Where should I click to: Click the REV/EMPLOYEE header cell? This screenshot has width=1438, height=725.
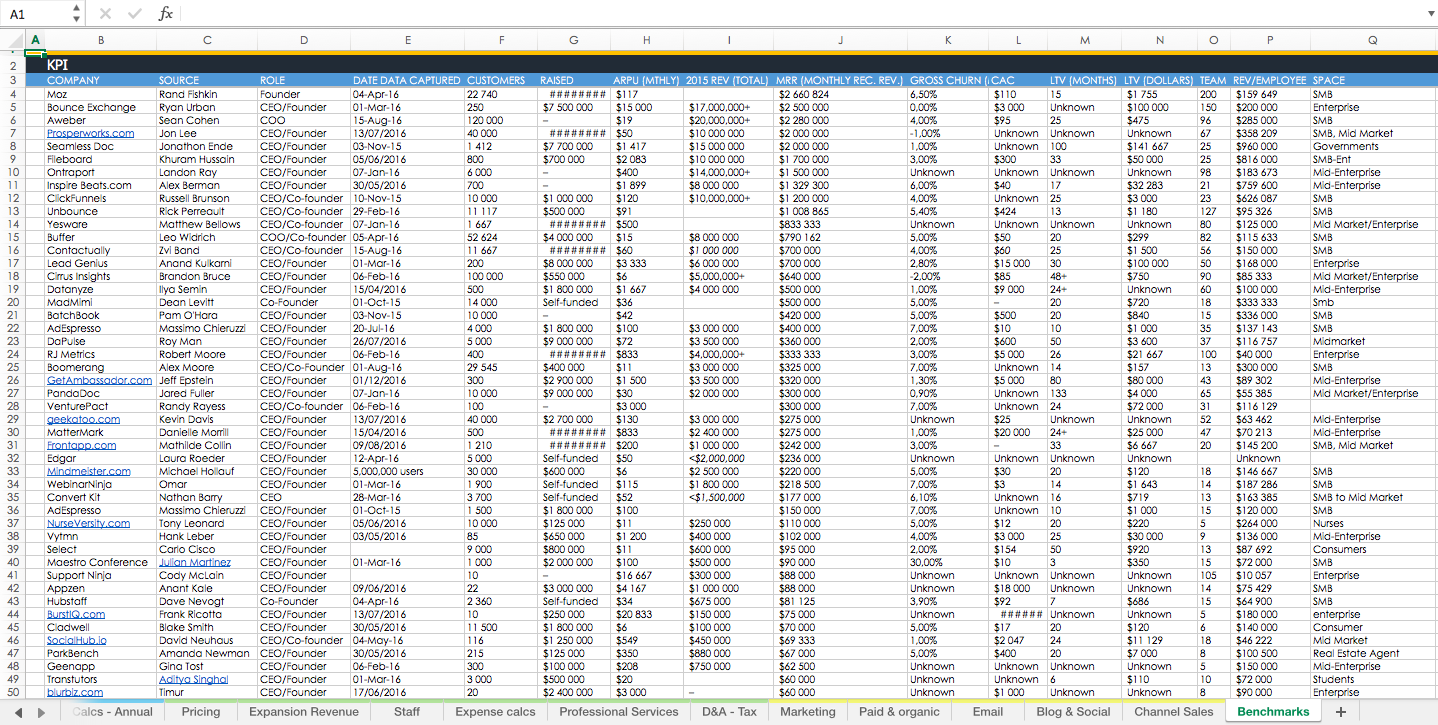1270,80
